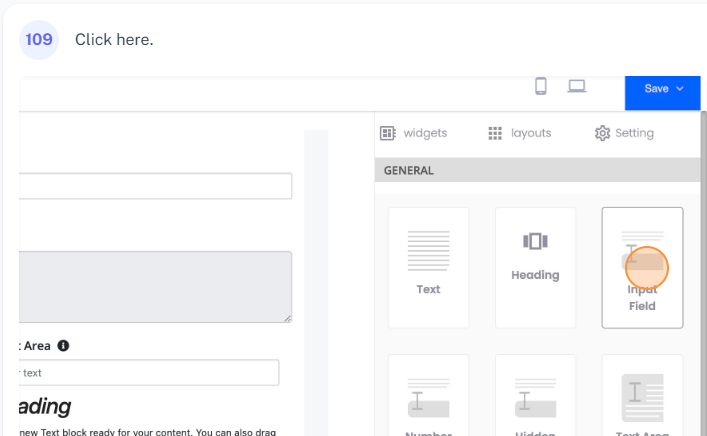Screen dimensions: 707x436
Task: Switch to mobile preview icon
Action: (541, 87)
